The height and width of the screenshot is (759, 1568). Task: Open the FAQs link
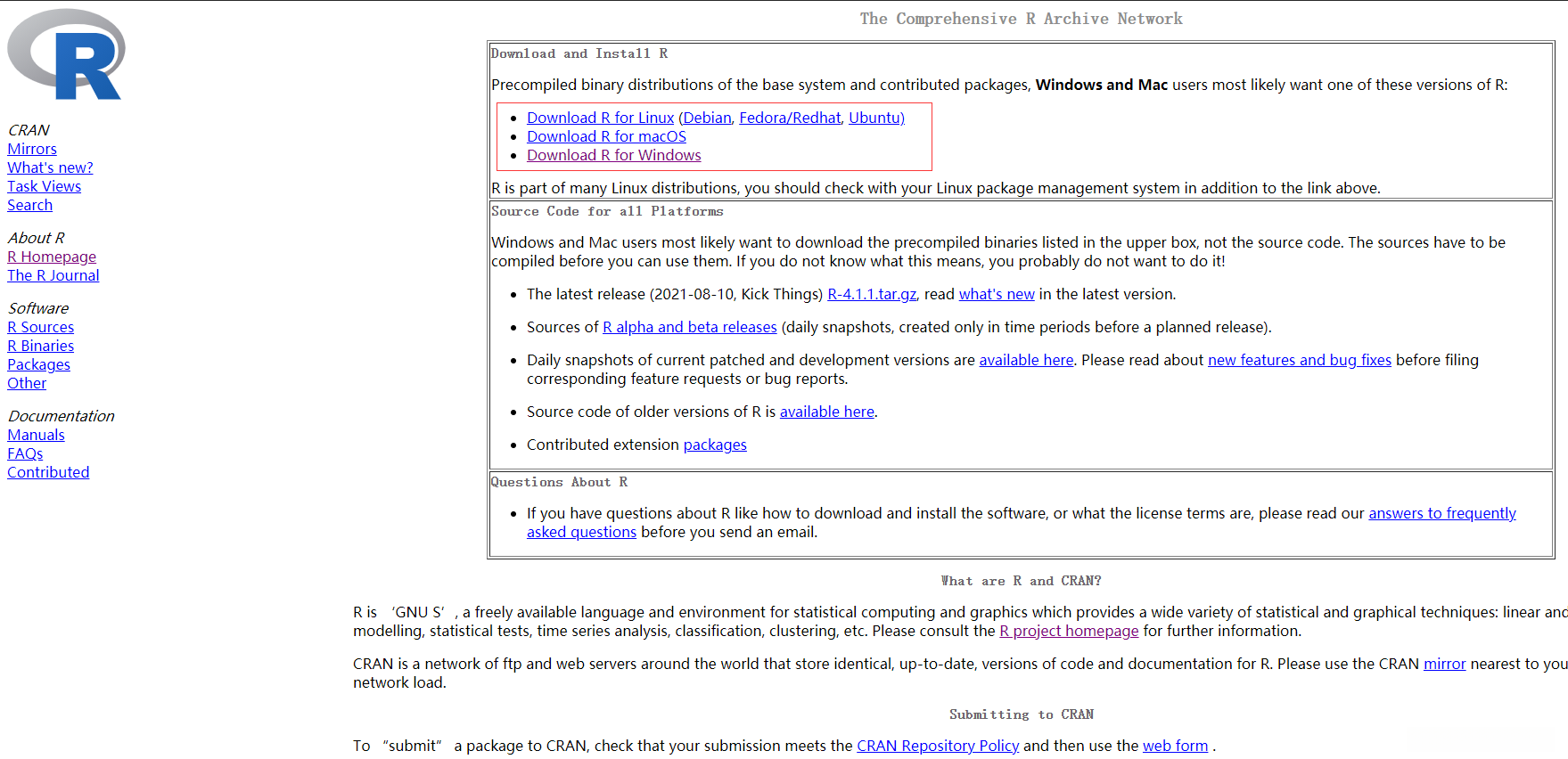pyautogui.click(x=25, y=453)
